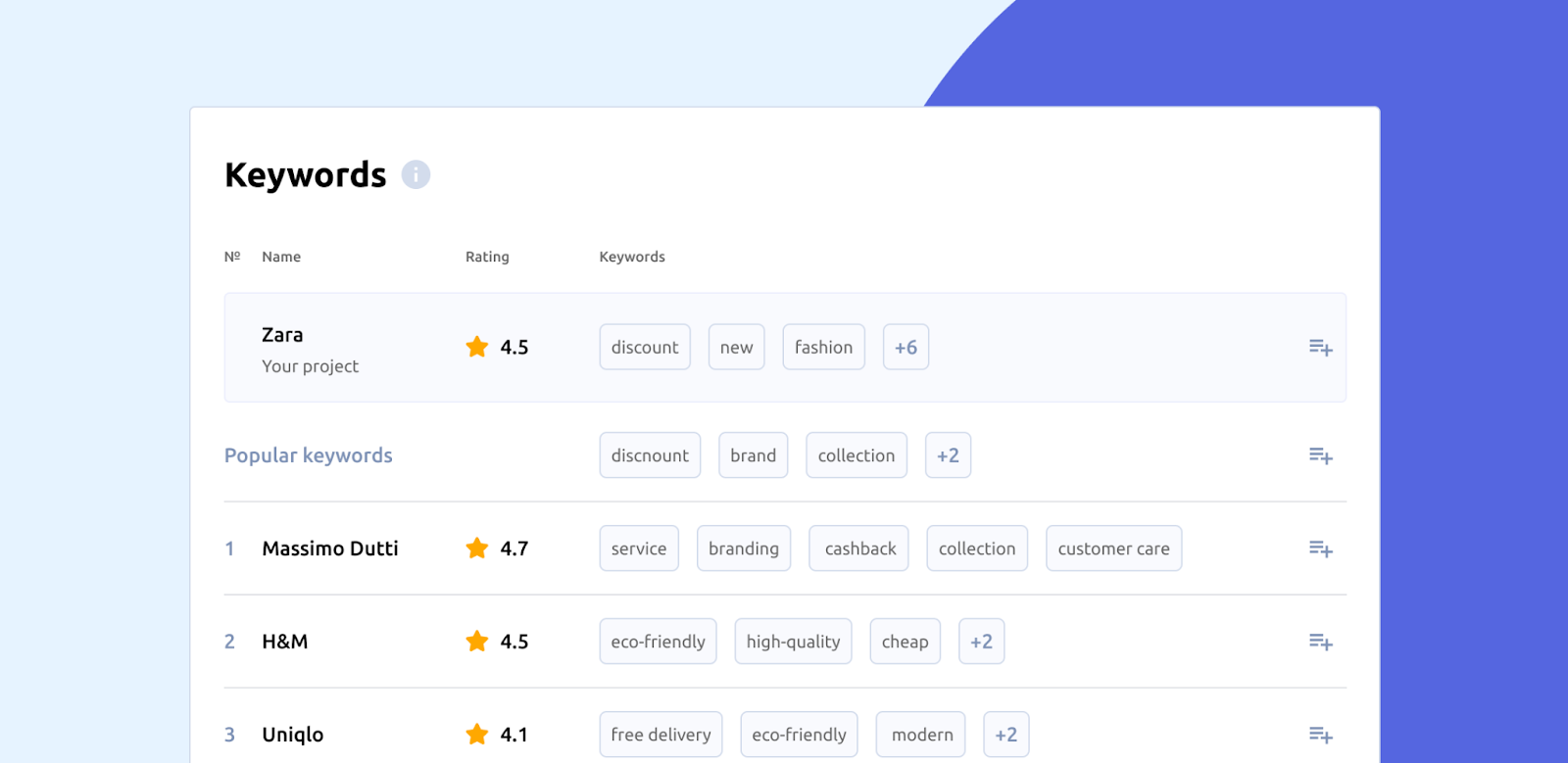The width and height of the screenshot is (1568, 763).
Task: Click the Zara project name
Action: tap(282, 335)
